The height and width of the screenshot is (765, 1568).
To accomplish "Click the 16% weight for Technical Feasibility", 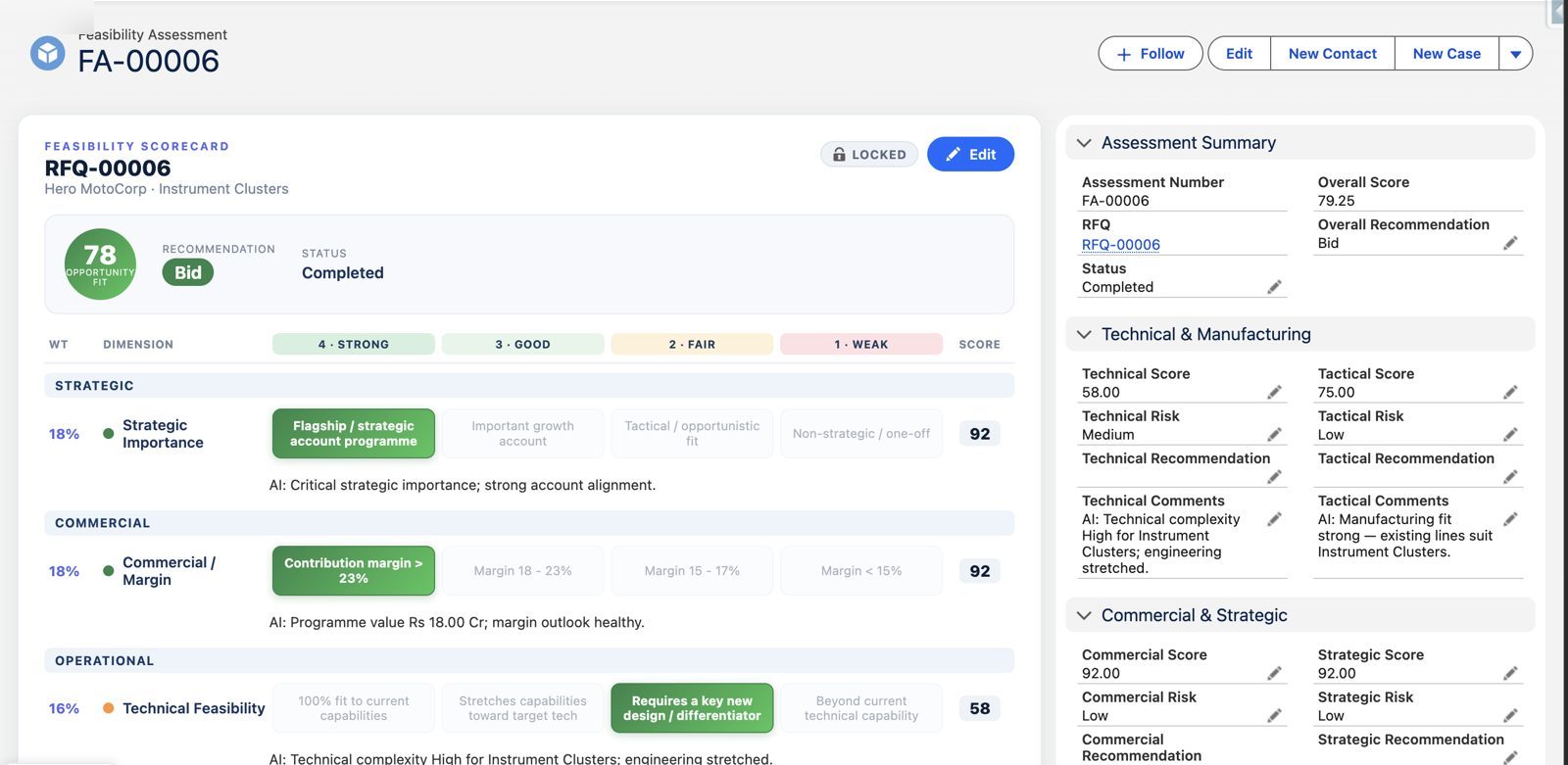I will pyautogui.click(x=64, y=708).
